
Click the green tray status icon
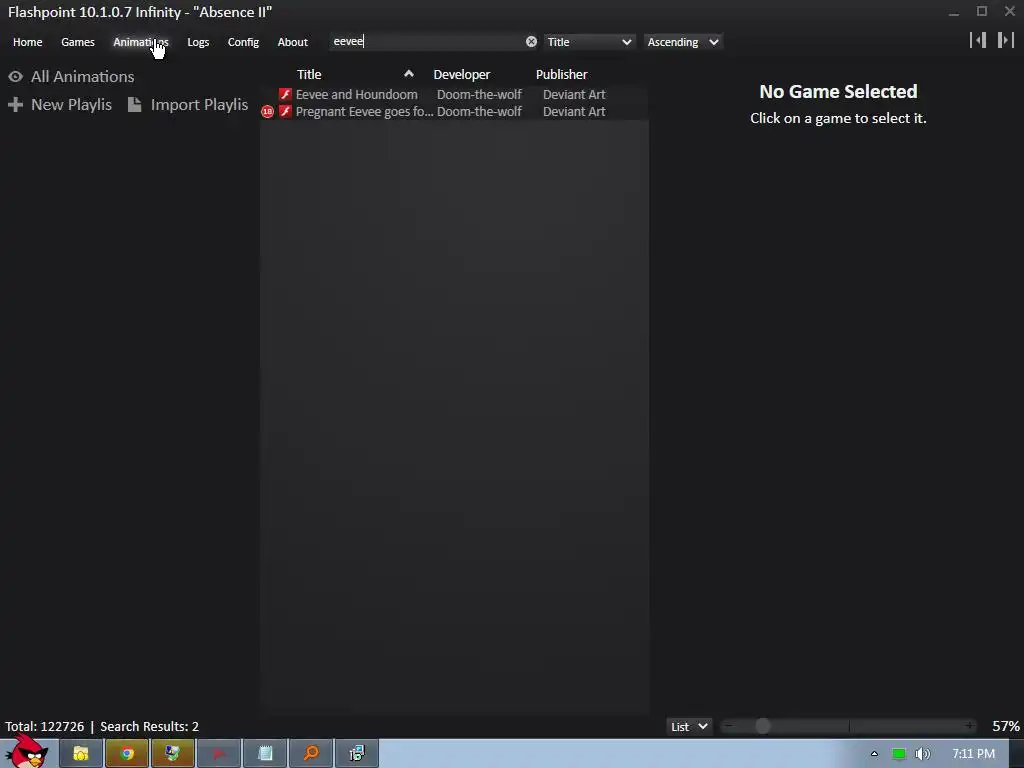tap(899, 754)
